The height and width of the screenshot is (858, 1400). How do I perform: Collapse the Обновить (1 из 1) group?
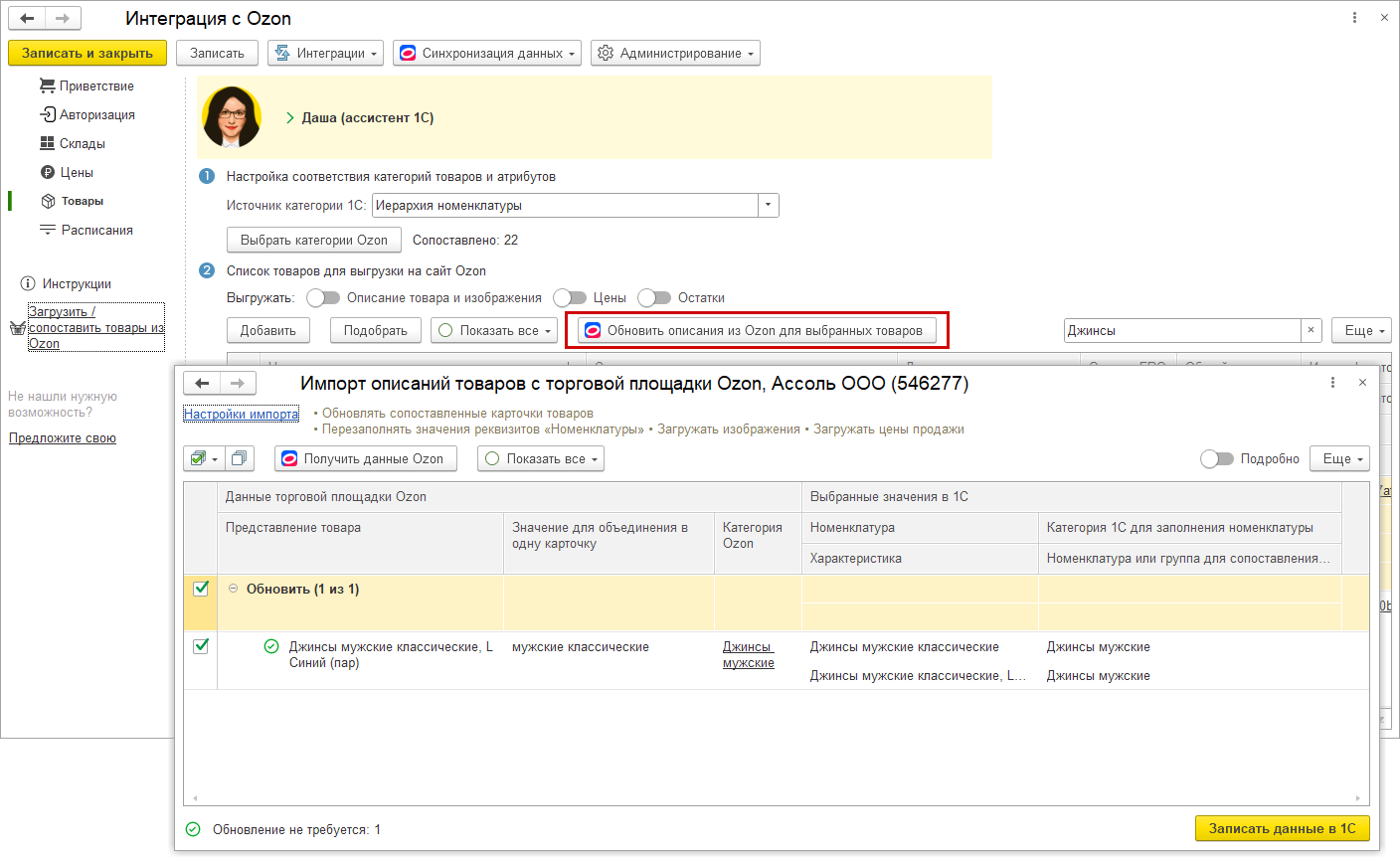coord(234,589)
